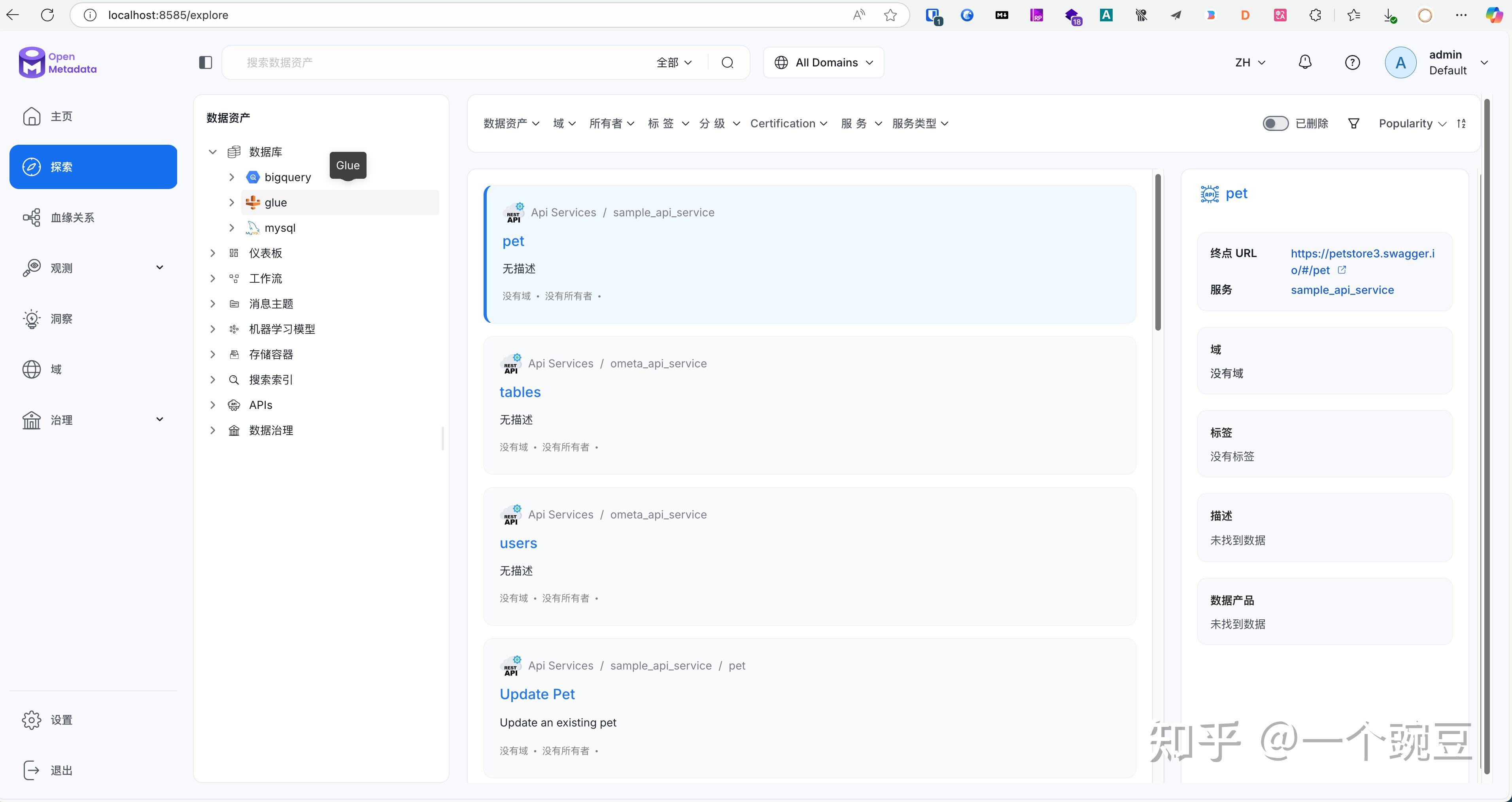Click the 退出 logout icon
This screenshot has width=1512, height=802.
click(x=32, y=770)
